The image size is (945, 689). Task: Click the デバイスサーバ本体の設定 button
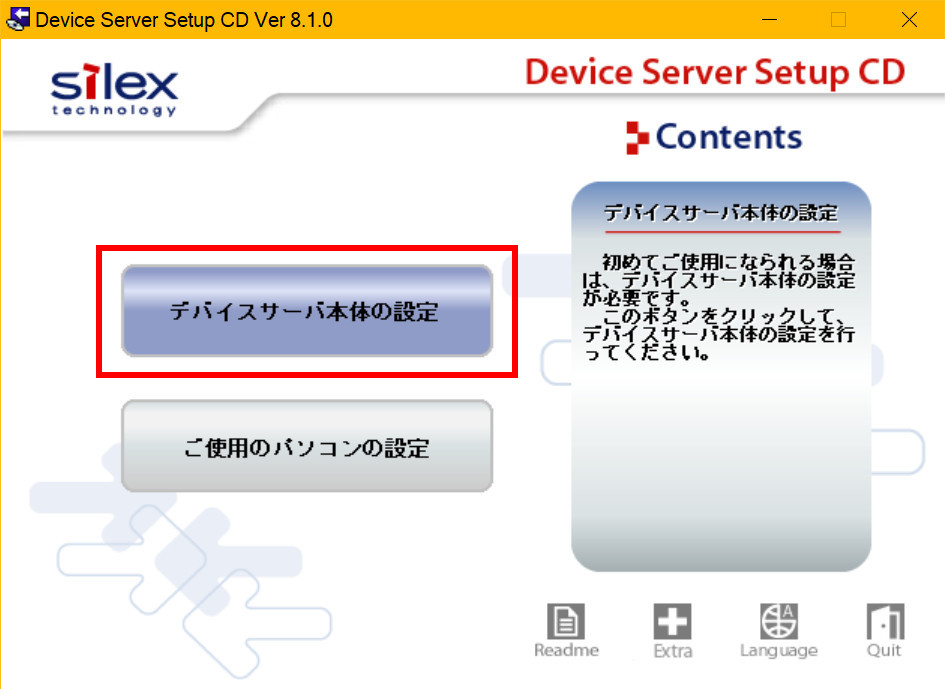[307, 311]
